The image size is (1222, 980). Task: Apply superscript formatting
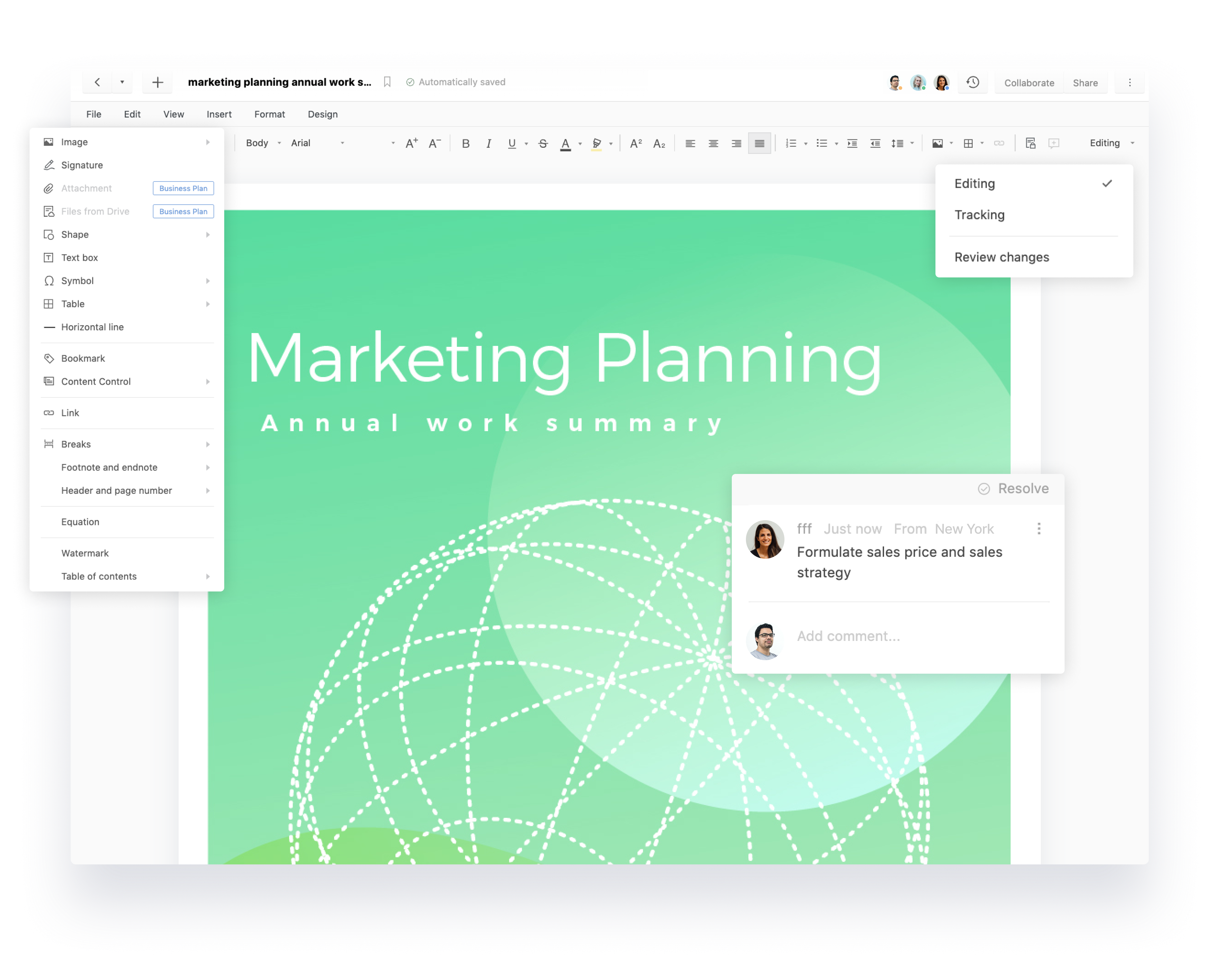(x=636, y=143)
